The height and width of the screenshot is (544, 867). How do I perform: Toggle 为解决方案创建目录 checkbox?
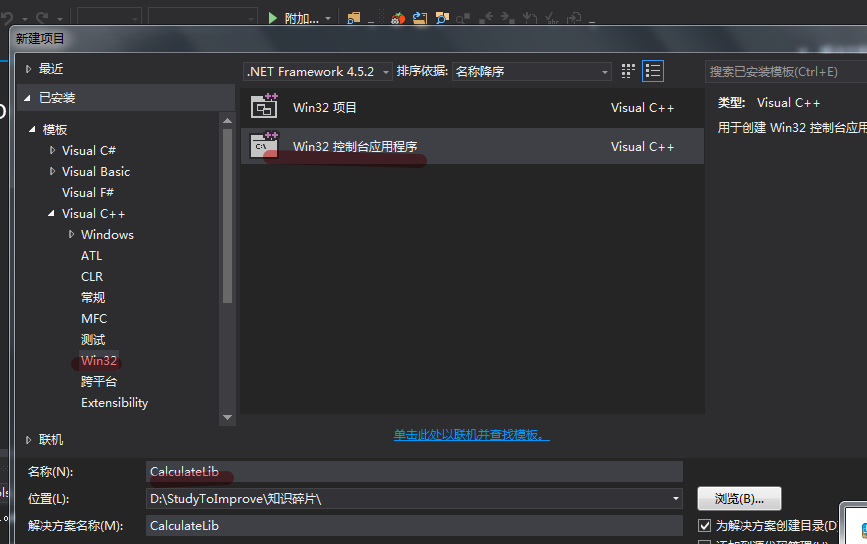(704, 525)
